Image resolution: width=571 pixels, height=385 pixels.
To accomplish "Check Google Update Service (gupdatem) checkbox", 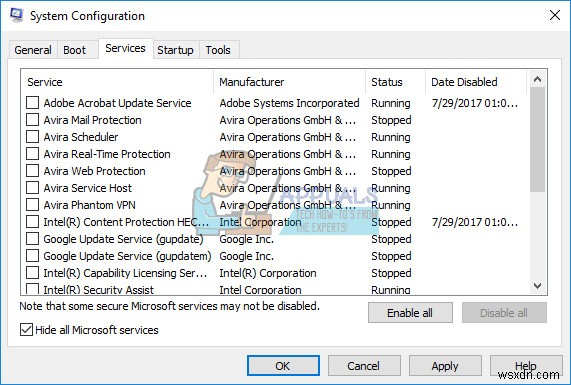I will coord(32,256).
